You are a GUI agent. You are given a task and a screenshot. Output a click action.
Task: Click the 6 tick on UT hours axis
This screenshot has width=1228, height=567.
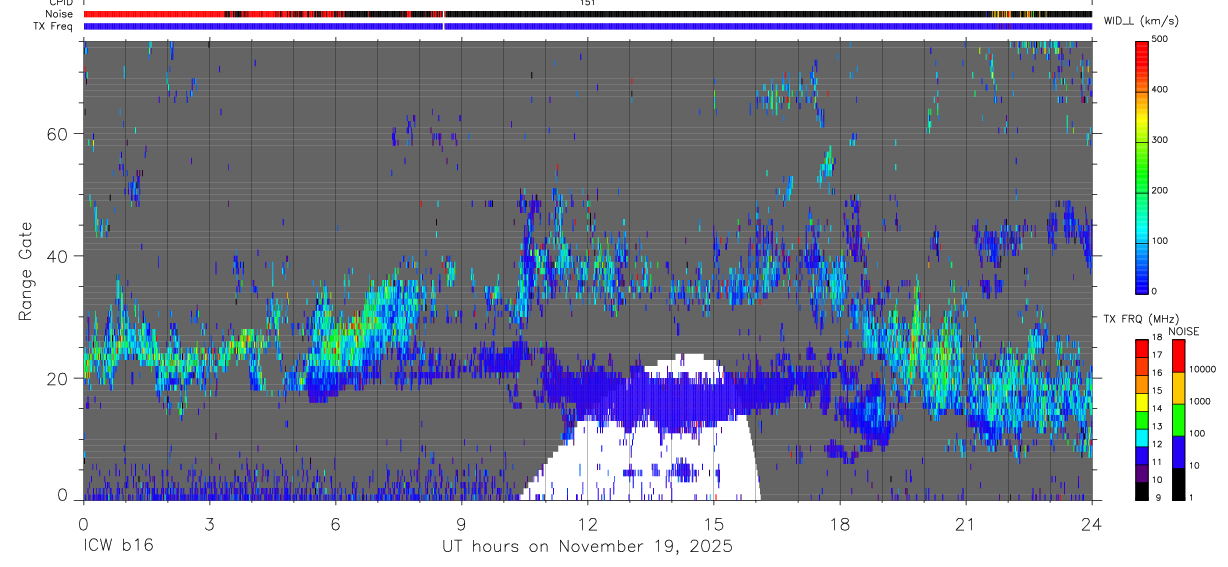(x=335, y=524)
